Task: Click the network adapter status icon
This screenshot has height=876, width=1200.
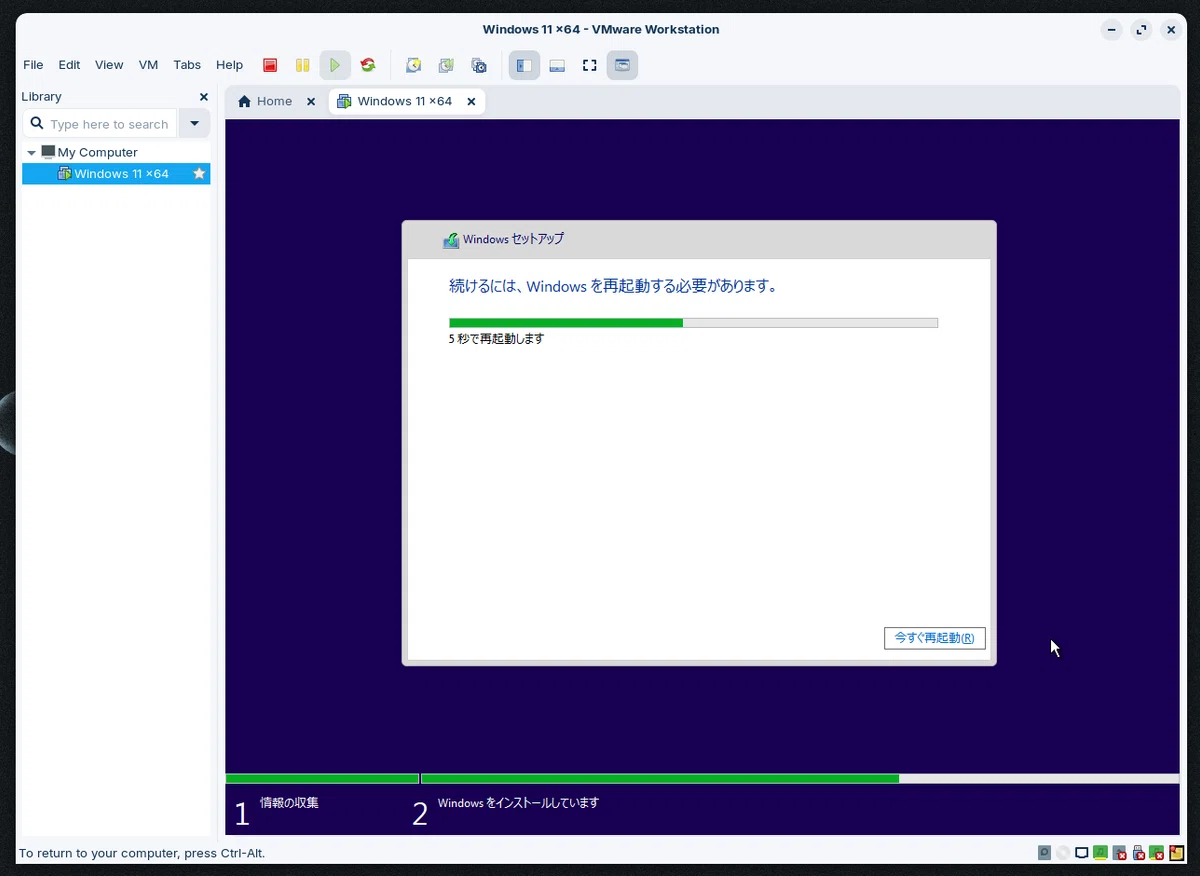Action: (1082, 853)
